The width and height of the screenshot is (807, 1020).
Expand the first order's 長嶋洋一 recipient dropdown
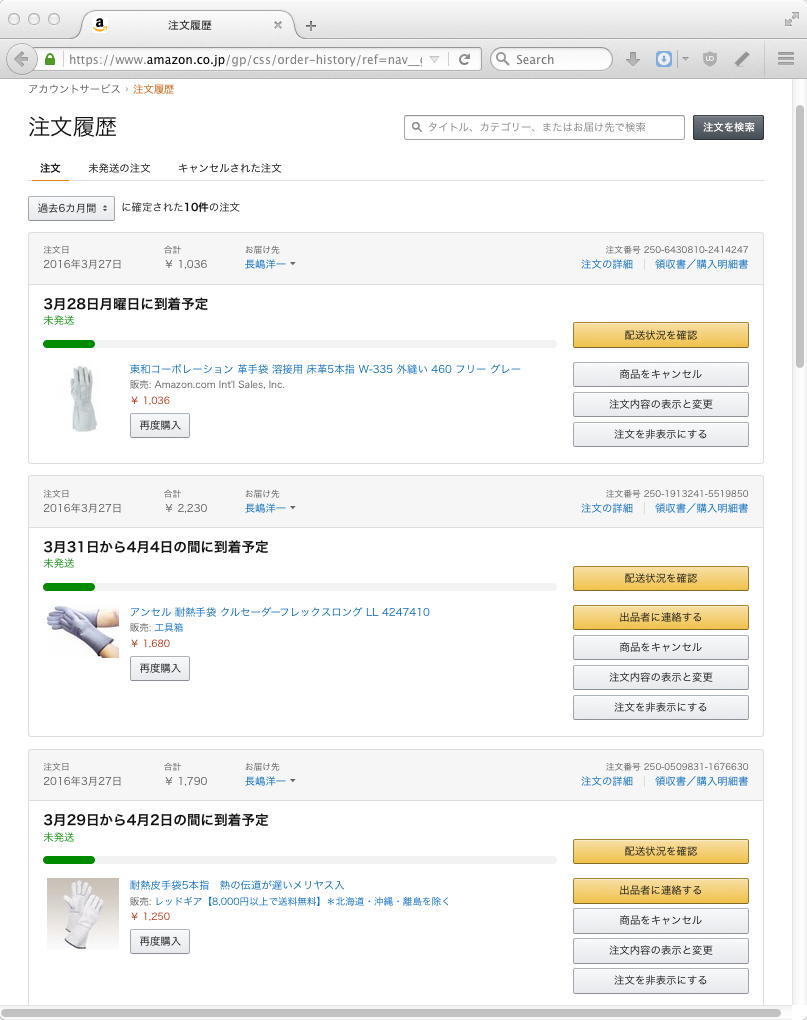270,264
